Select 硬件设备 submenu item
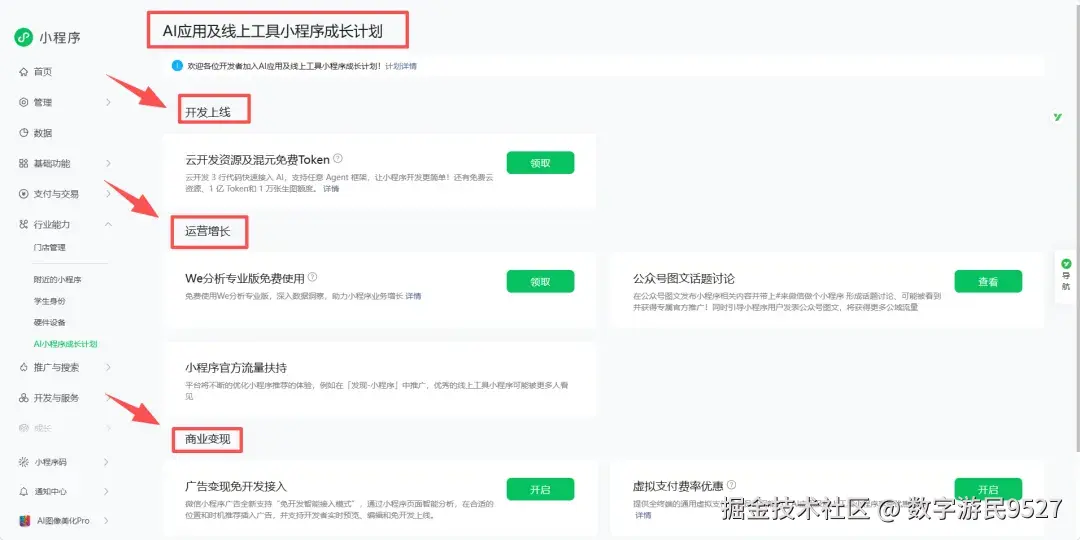The image size is (1080, 540). tap(50, 322)
